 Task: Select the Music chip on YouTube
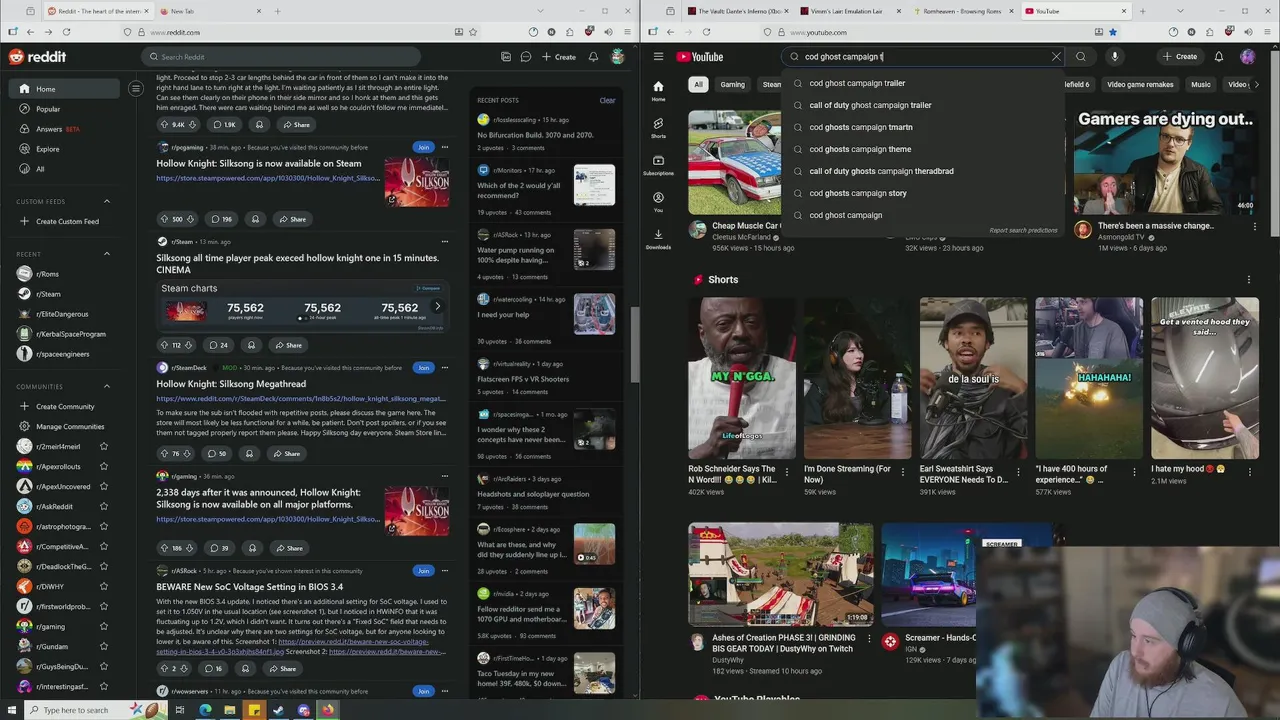(1201, 85)
